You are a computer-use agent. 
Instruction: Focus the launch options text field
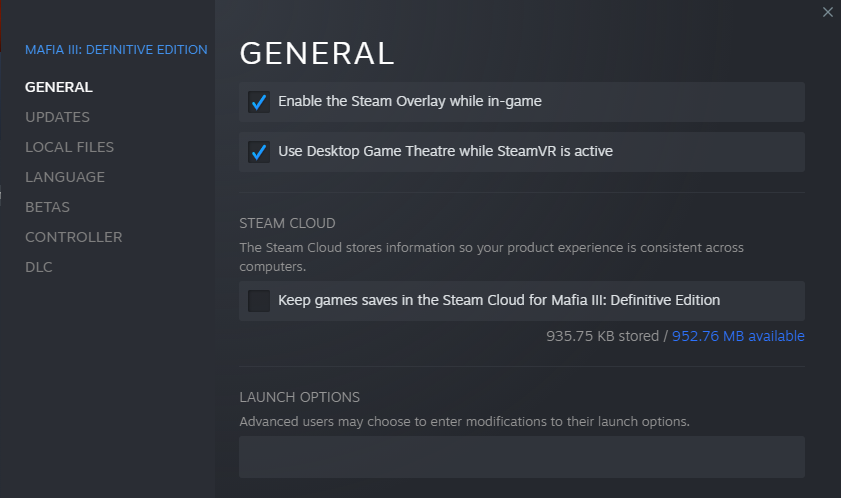click(521, 457)
